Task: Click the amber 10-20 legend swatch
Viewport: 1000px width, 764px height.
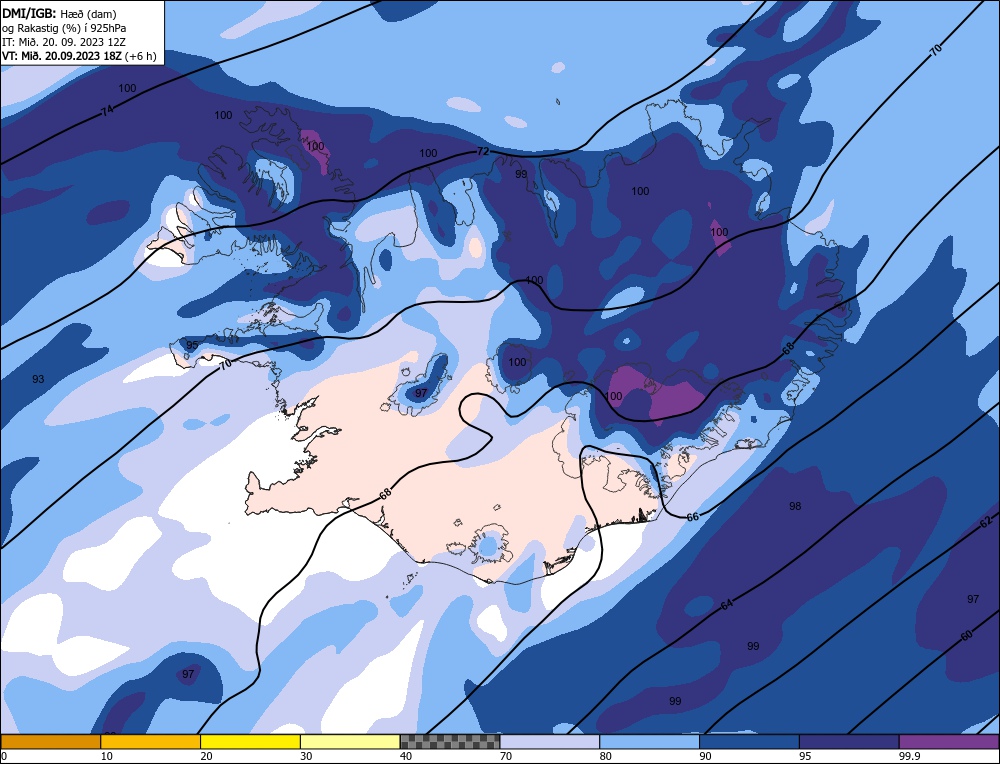Action: (x=151, y=741)
